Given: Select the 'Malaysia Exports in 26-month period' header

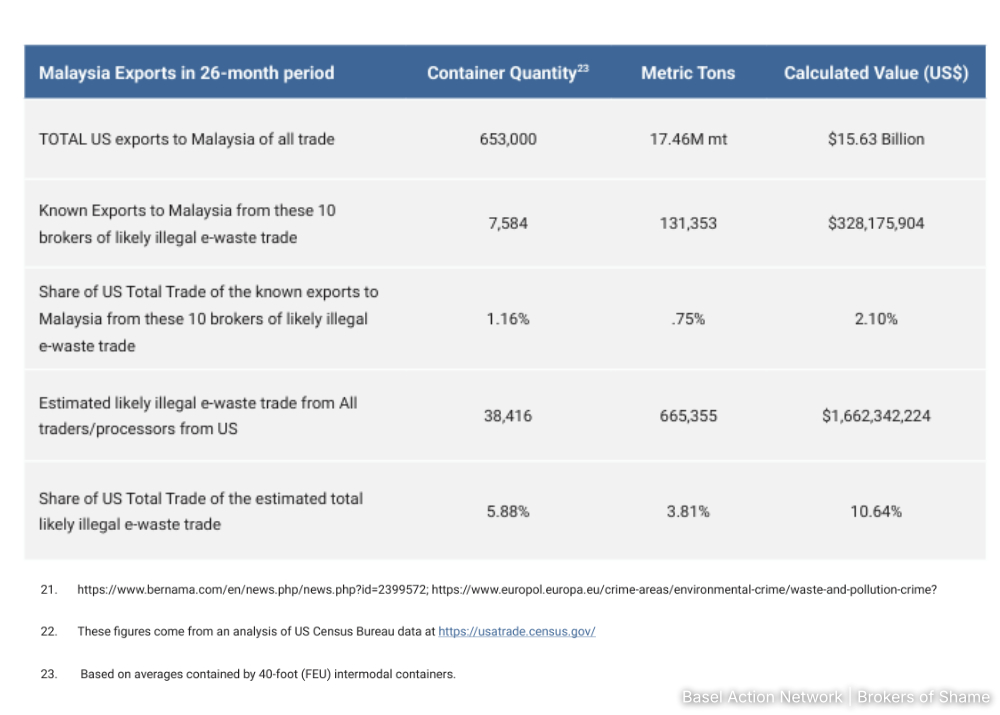Looking at the screenshot, I should pyautogui.click(x=186, y=73).
